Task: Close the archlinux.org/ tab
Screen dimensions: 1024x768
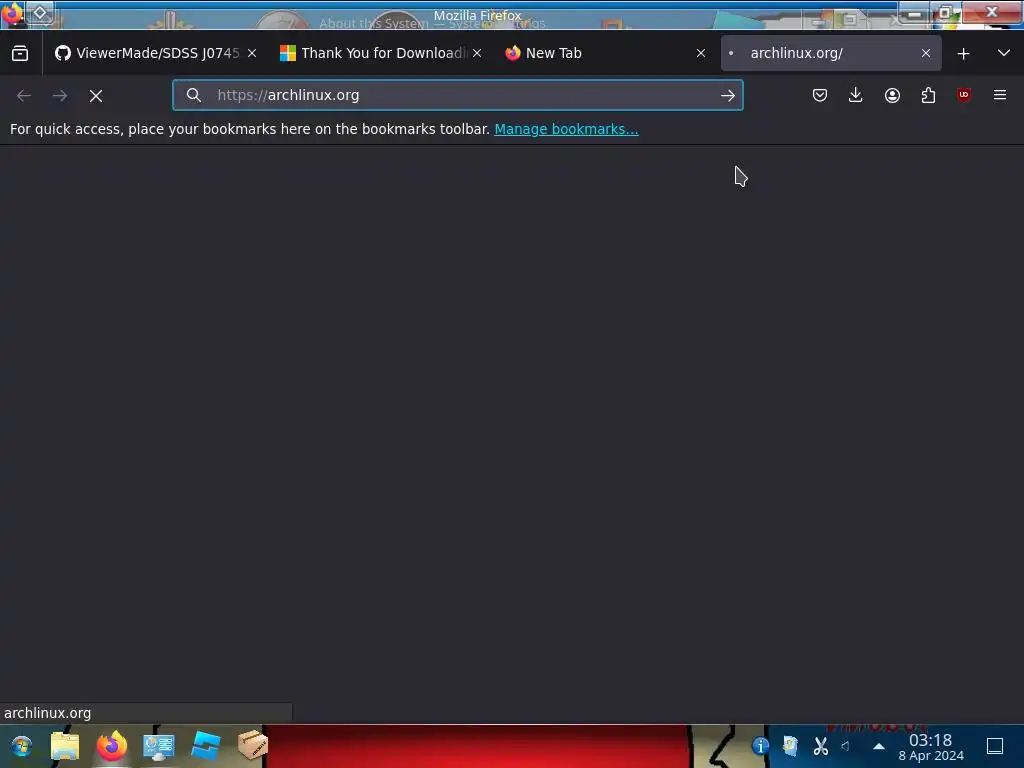Action: point(926,53)
